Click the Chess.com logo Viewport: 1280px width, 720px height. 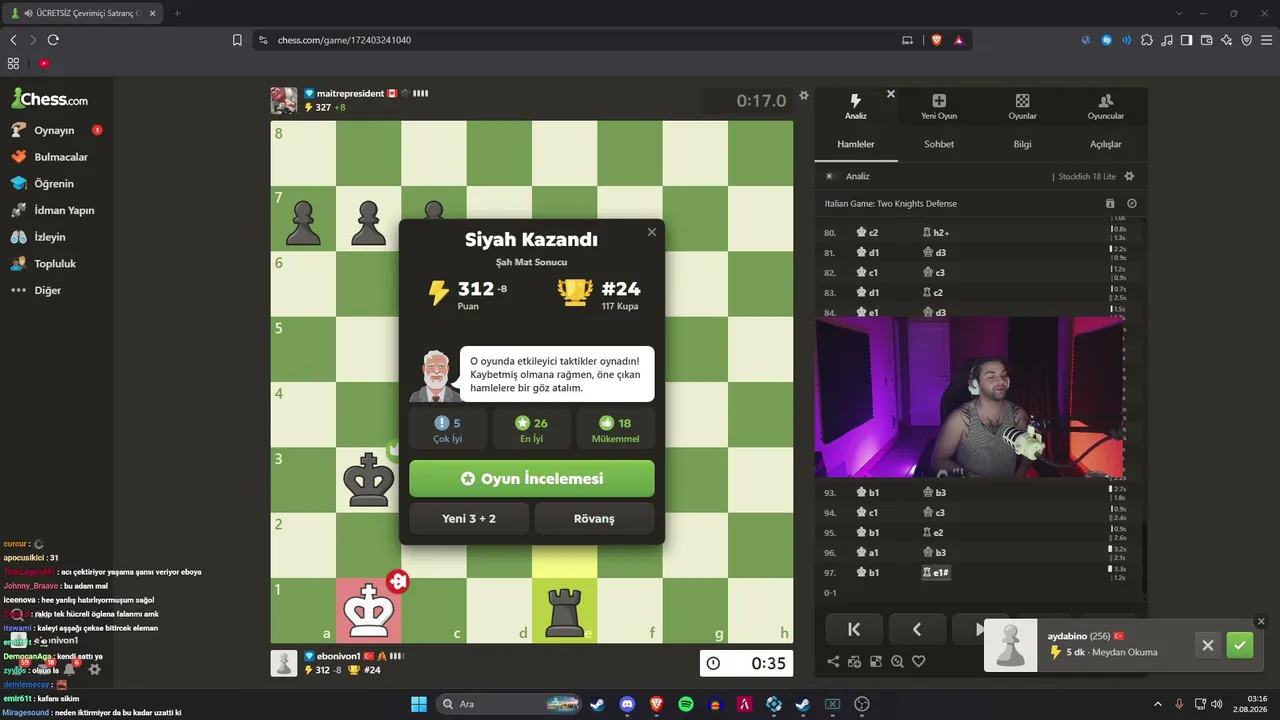pyautogui.click(x=50, y=99)
